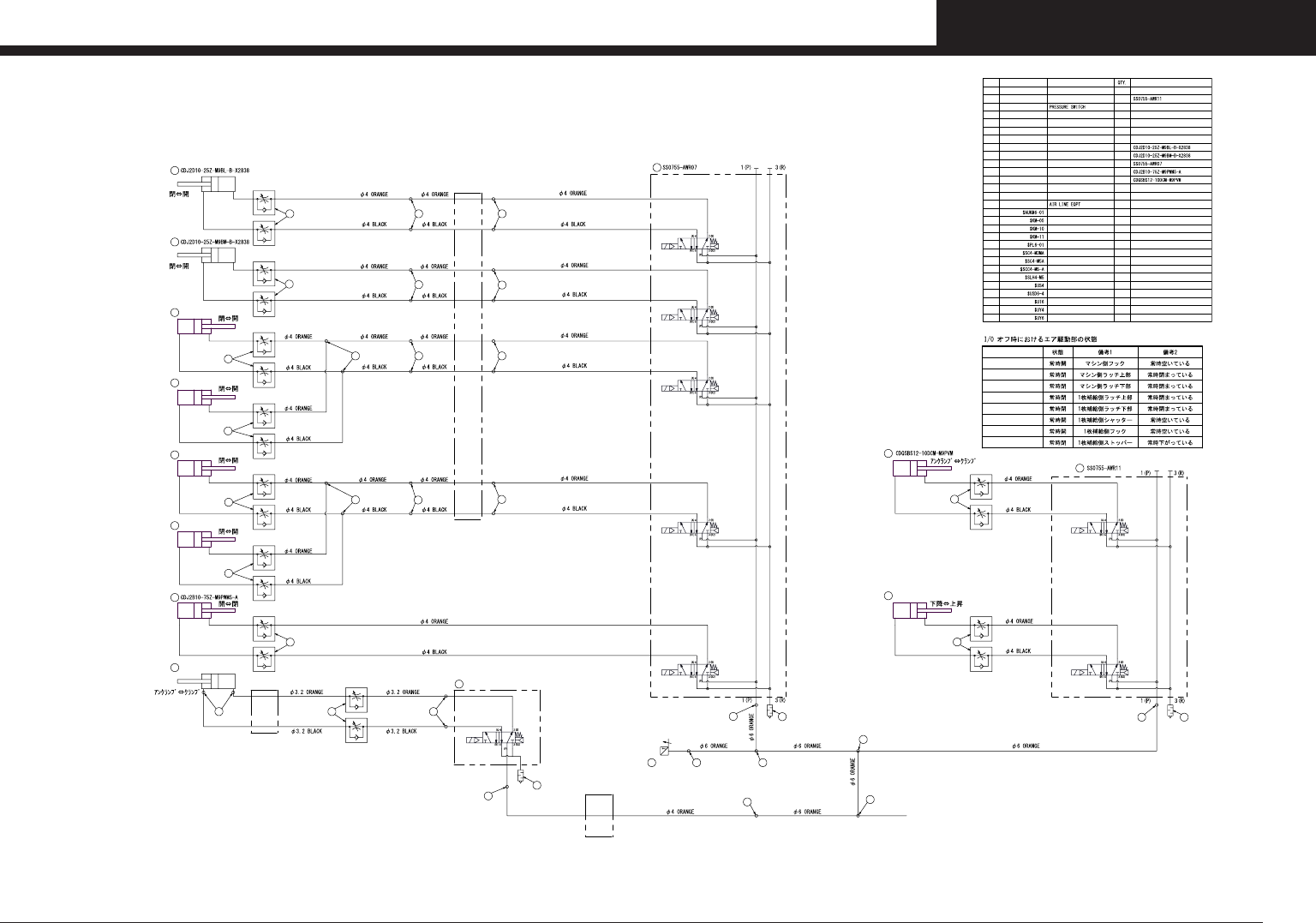Click the 下降⇔上昇 label text
The height and width of the screenshot is (923, 1316).
946,604
